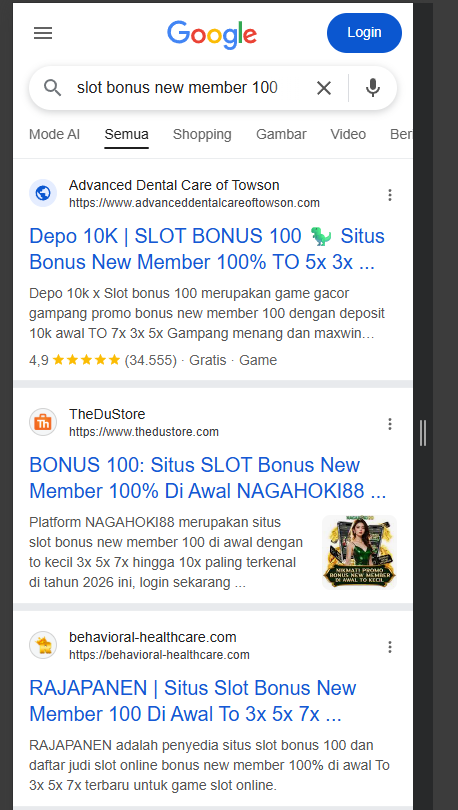Screen dimensions: 458x810
Task: Click the Advanced Dental Care globe favicon
Action: (x=43, y=193)
